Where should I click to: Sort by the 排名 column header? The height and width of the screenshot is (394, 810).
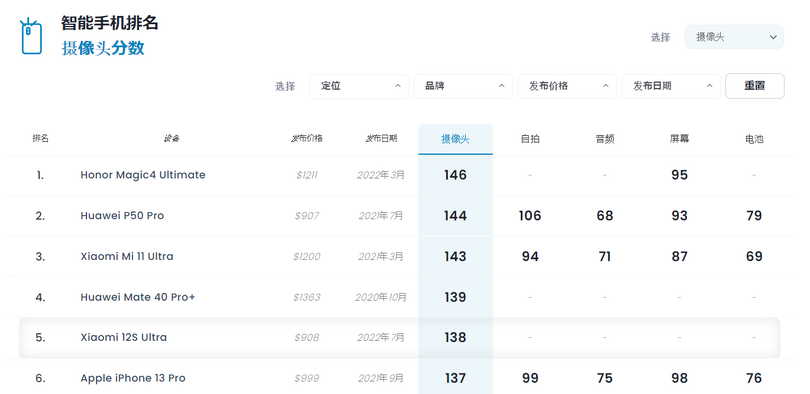point(40,138)
